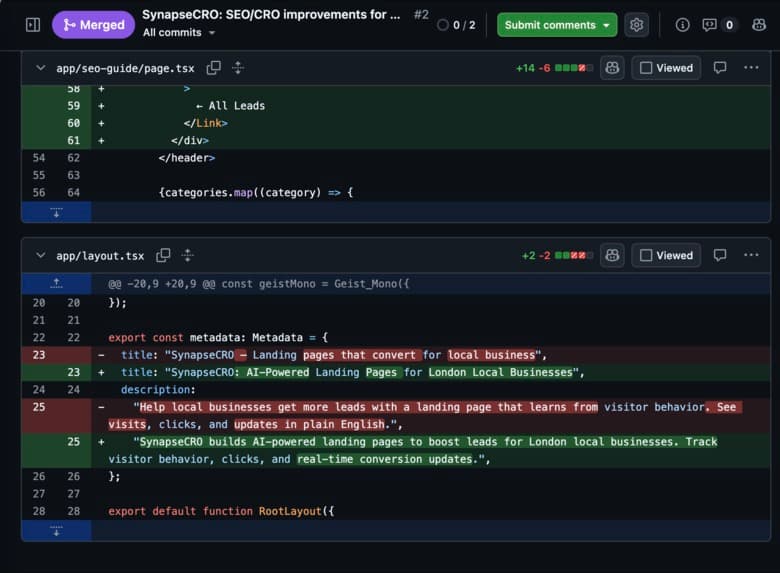The image size is (780, 573).
Task: Click the pull request title SynapseCRO: SEO/CRO improvements
Action: pyautogui.click(x=271, y=15)
